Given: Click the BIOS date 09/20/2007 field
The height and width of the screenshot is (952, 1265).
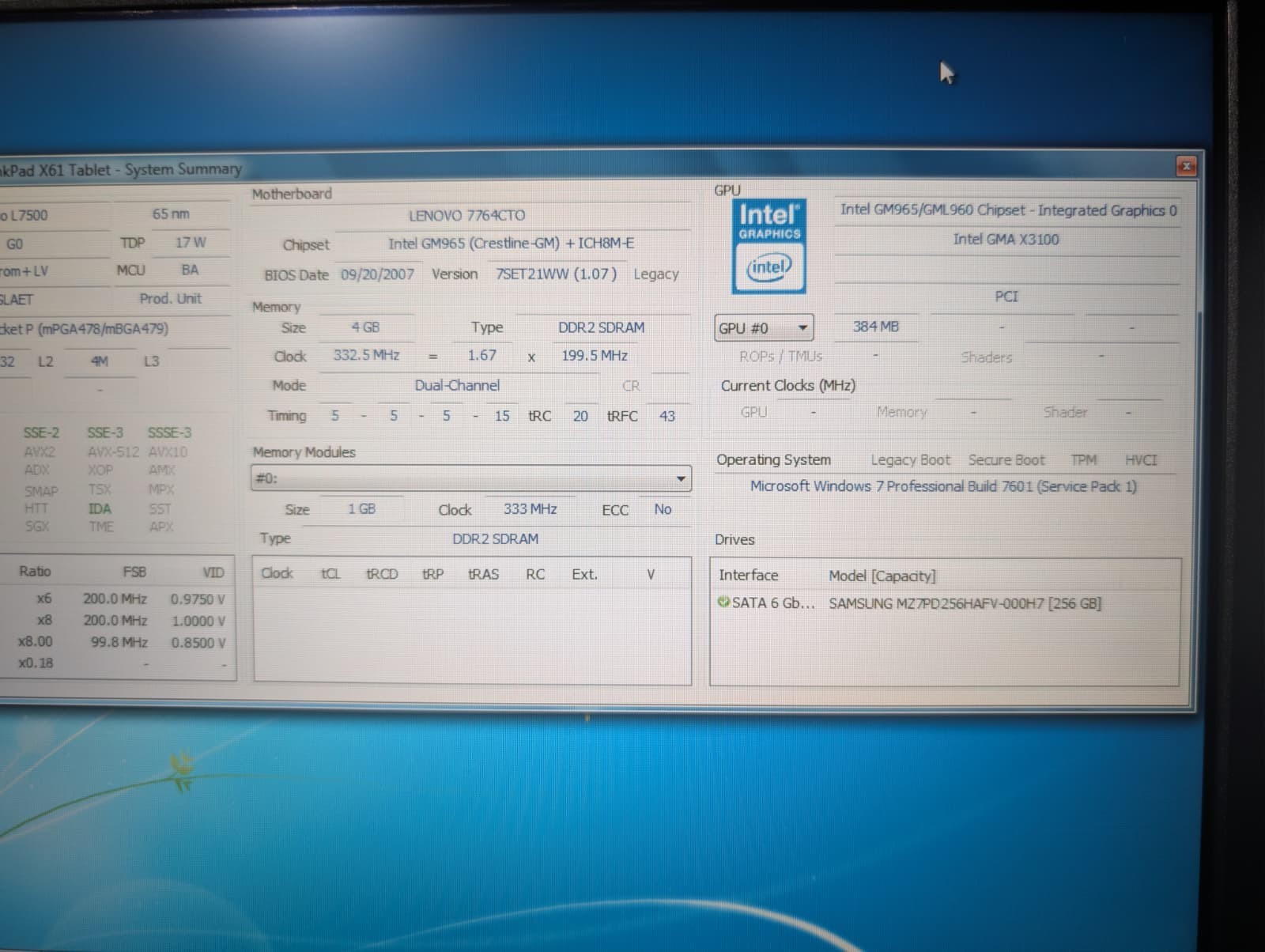Looking at the screenshot, I should point(377,274).
